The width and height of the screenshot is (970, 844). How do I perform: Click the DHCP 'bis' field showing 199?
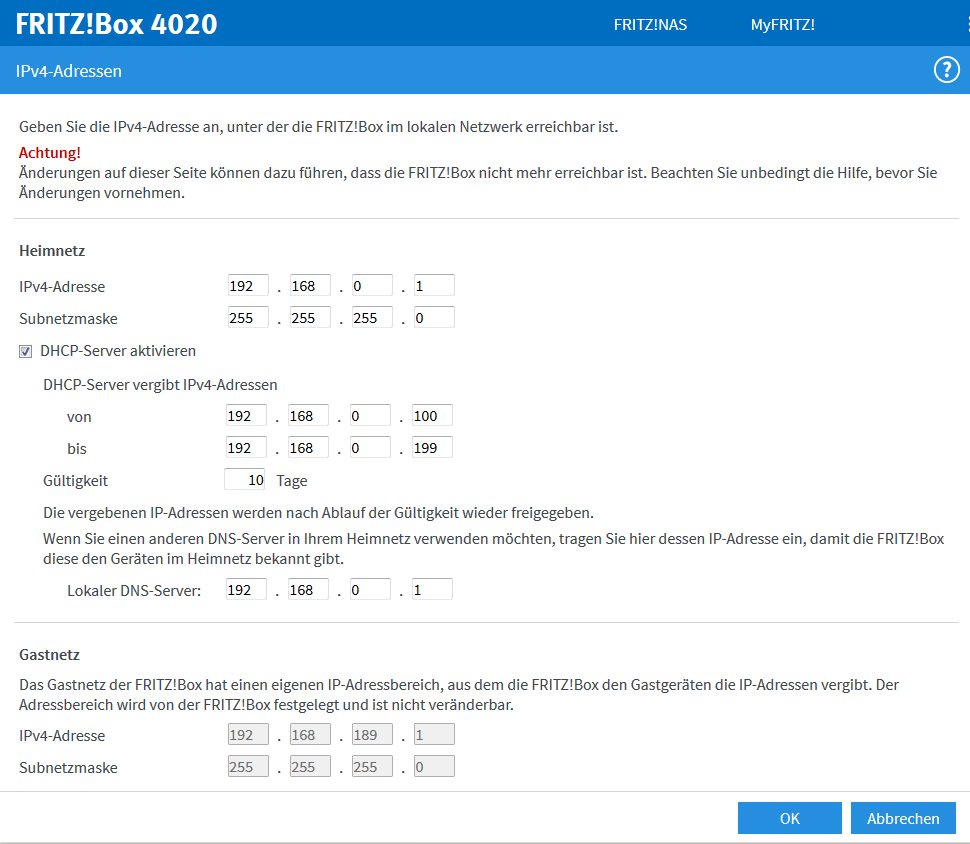[432, 447]
